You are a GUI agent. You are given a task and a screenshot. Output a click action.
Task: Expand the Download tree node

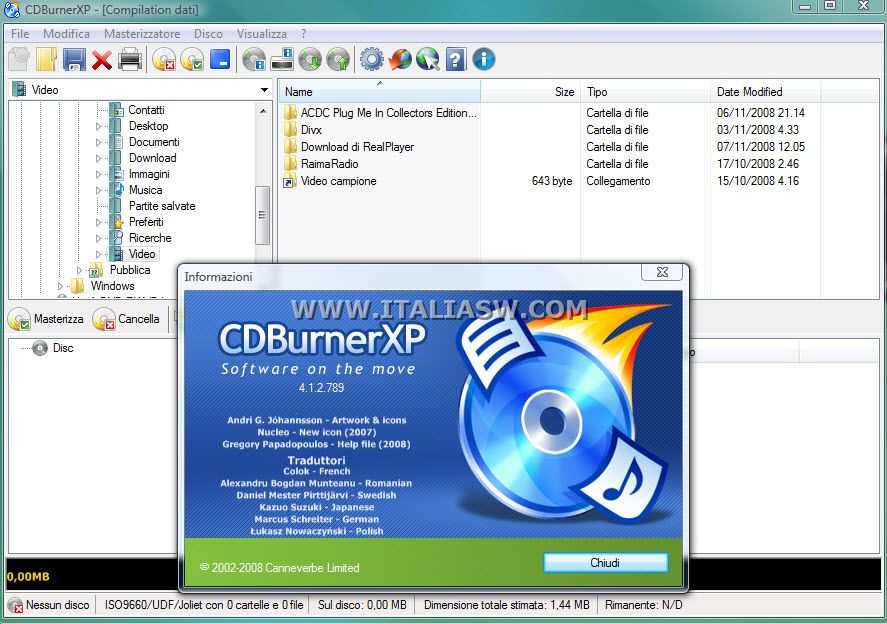[x=98, y=158]
